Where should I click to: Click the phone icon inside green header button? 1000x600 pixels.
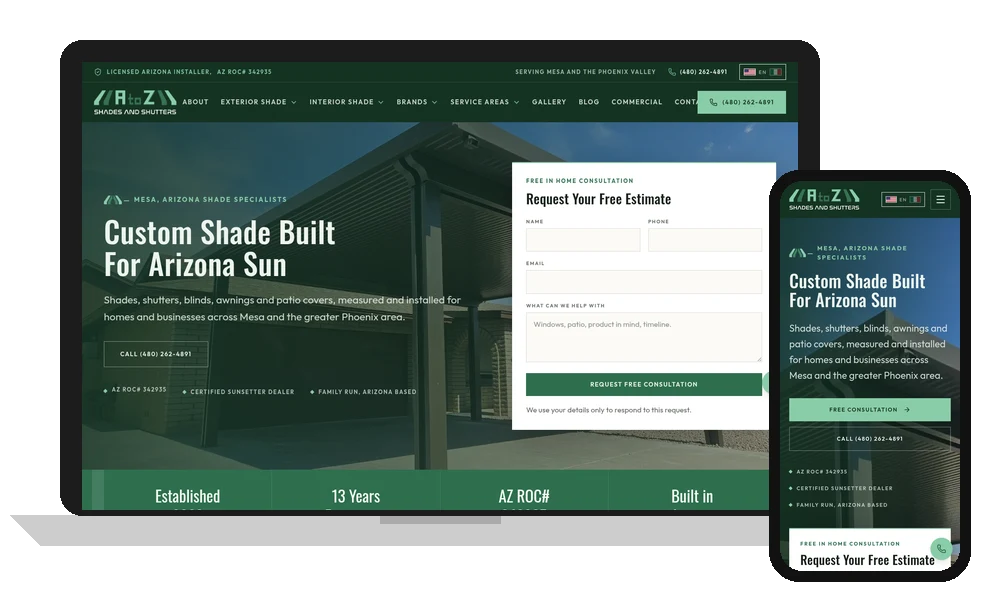tap(713, 102)
